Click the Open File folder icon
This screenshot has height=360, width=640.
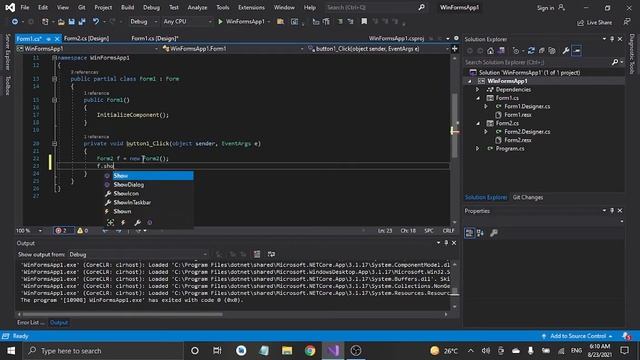(x=61, y=22)
